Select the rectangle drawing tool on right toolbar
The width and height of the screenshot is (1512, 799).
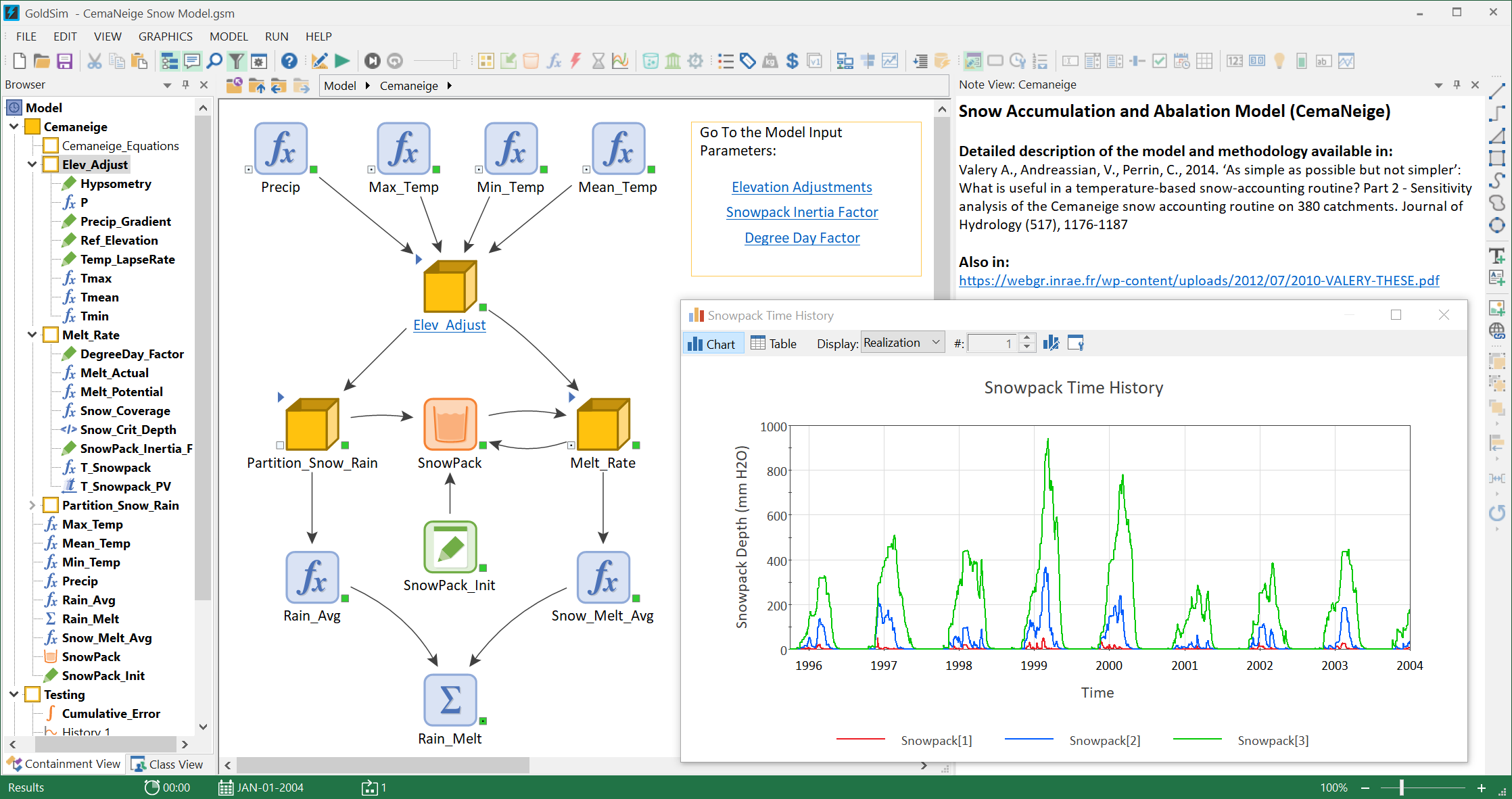click(1497, 158)
